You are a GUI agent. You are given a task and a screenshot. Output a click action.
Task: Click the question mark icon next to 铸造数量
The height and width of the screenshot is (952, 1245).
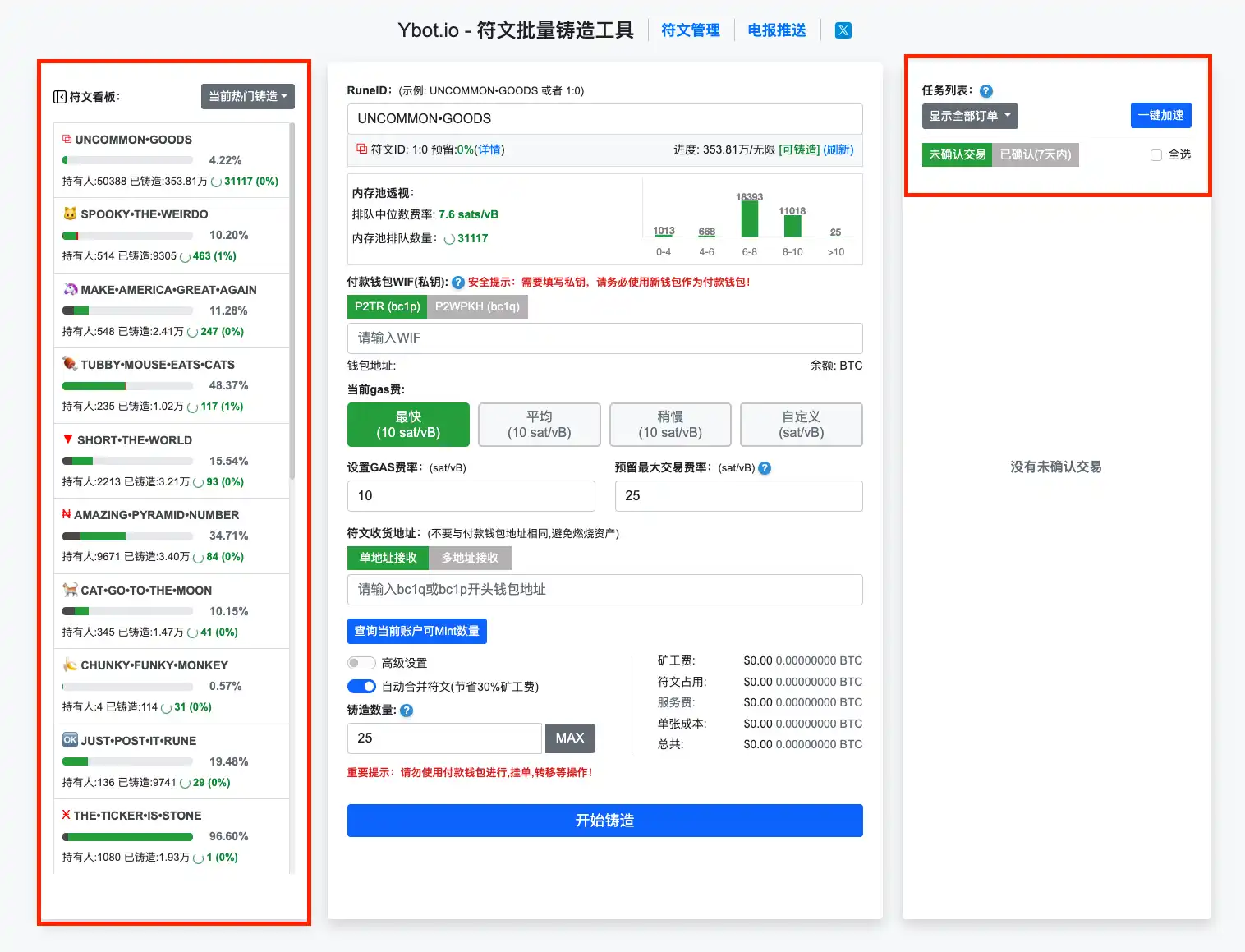point(406,711)
